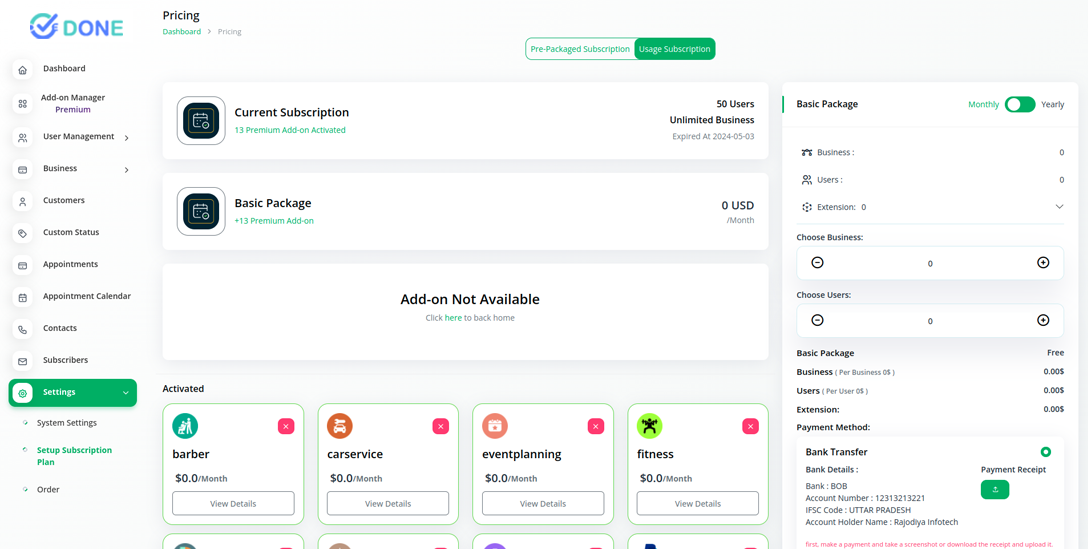
Task: Expand the Extension chevron in Basic Package
Action: [1060, 207]
